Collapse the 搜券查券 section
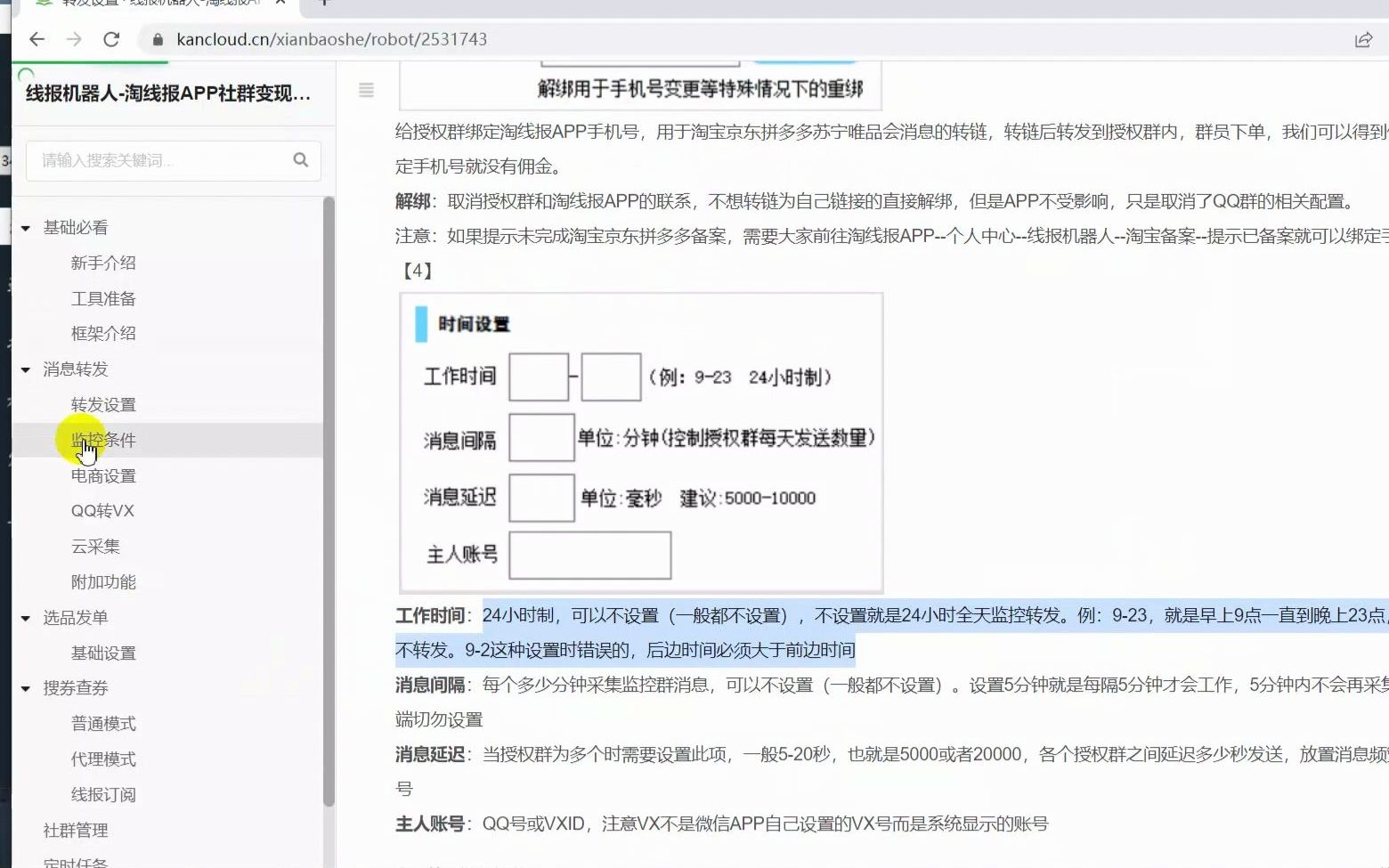This screenshot has height=868, width=1389. tap(26, 688)
